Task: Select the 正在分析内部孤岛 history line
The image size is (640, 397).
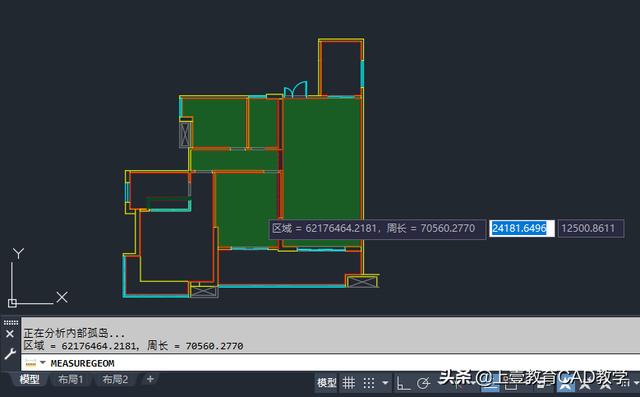Action: (74, 333)
